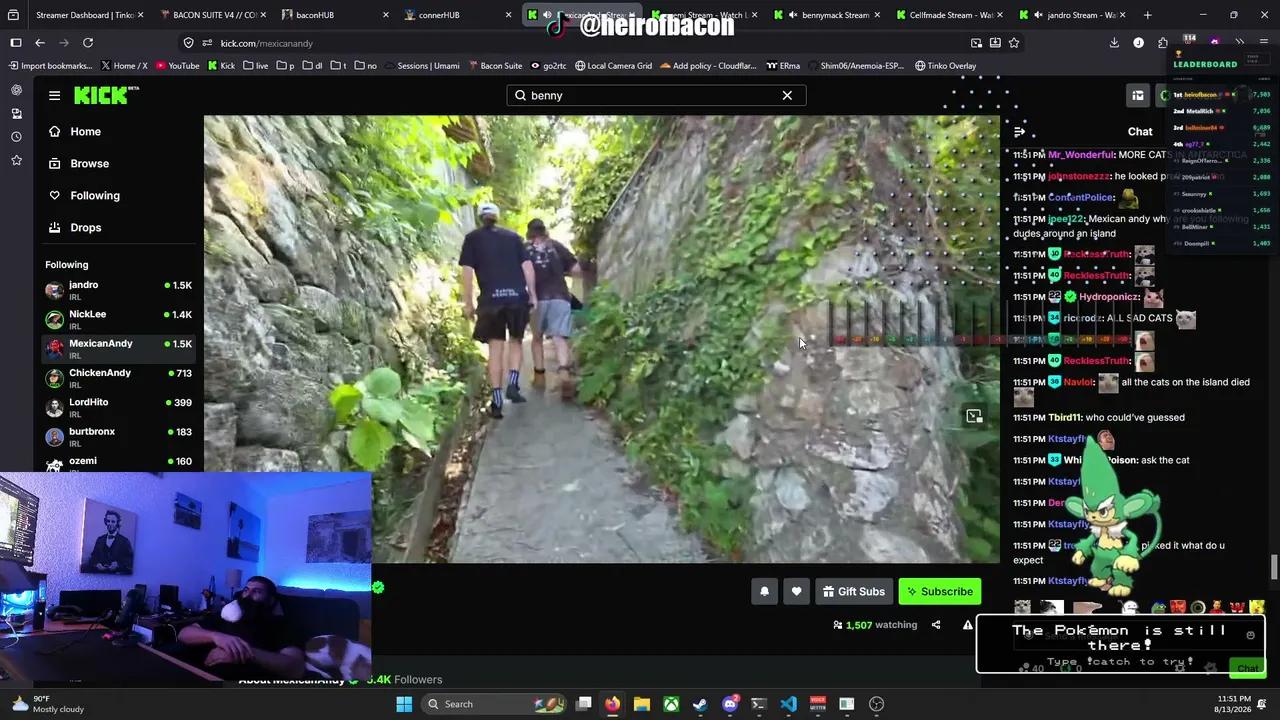The image size is (1280, 720).
Task: Open the Windows Start menu
Action: 404,704
